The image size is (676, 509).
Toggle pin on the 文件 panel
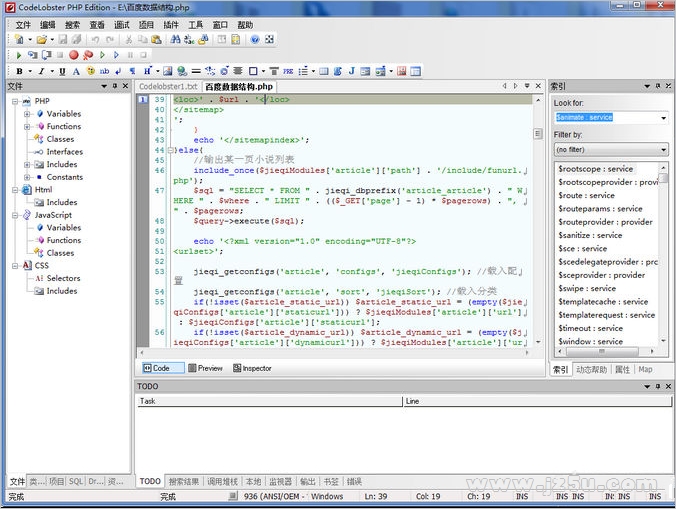click(x=115, y=86)
